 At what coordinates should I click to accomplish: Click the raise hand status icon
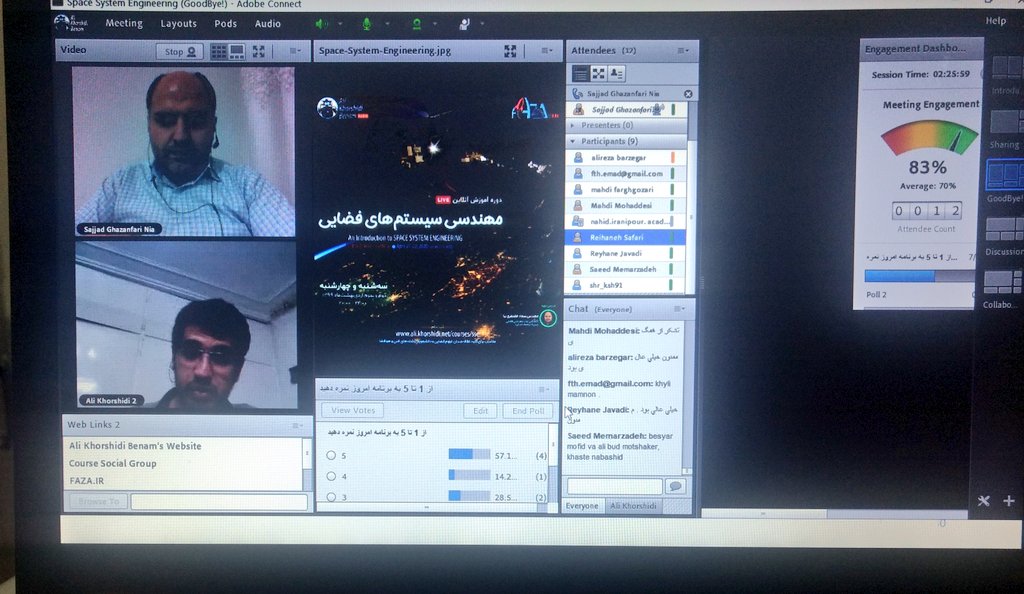coord(464,24)
